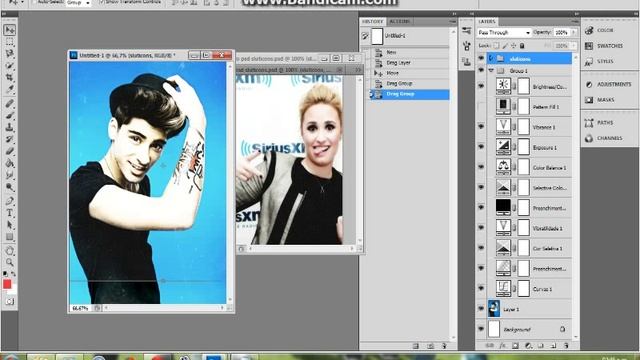Open the Styles panel icon

(x=589, y=62)
